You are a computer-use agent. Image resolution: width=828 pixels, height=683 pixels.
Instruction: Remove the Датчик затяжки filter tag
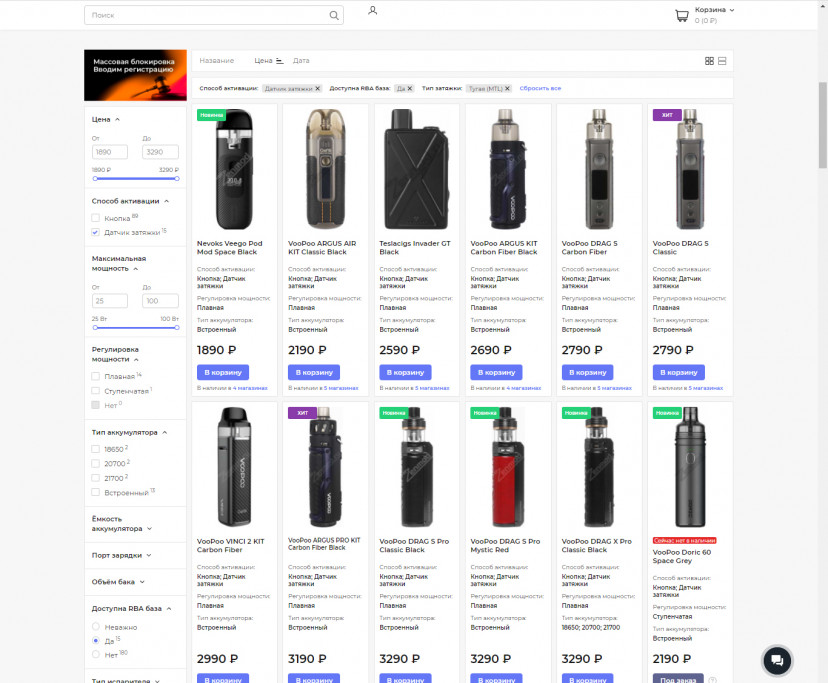pyautogui.click(x=317, y=88)
